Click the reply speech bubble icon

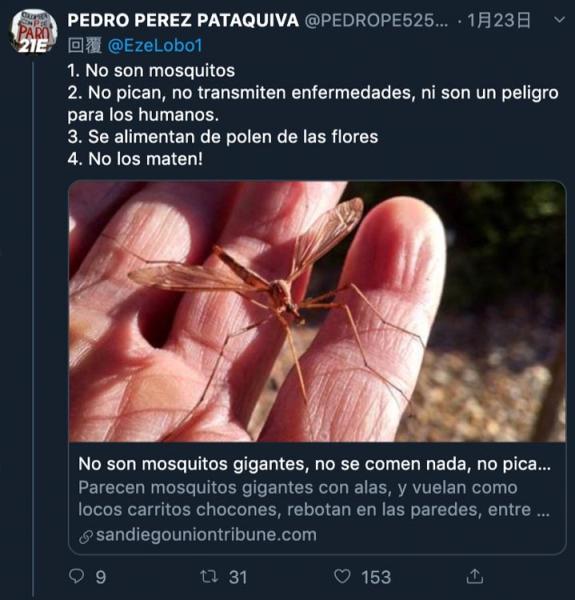pyautogui.click(x=76, y=576)
